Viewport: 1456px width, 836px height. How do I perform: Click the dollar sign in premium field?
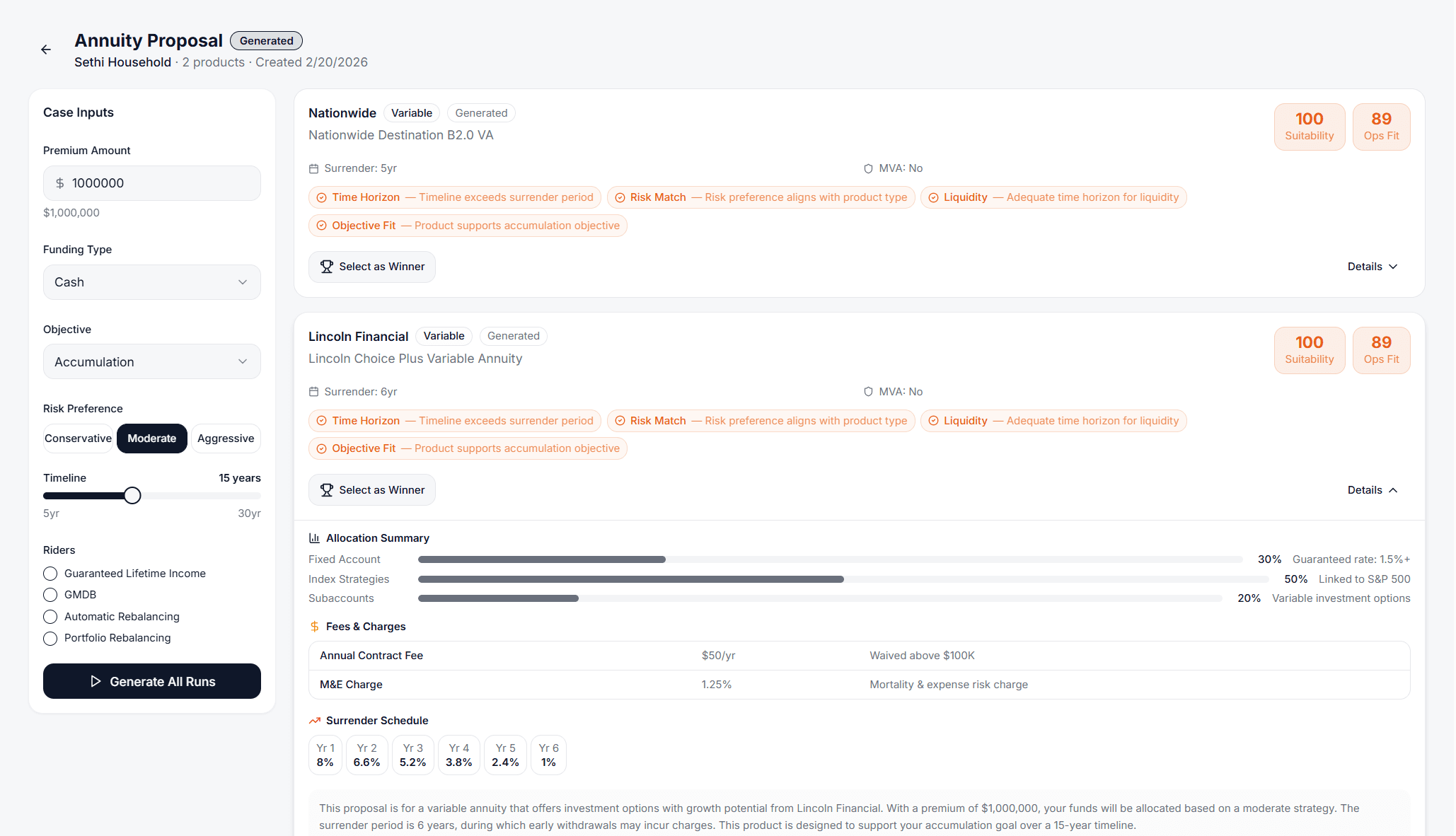click(x=60, y=183)
